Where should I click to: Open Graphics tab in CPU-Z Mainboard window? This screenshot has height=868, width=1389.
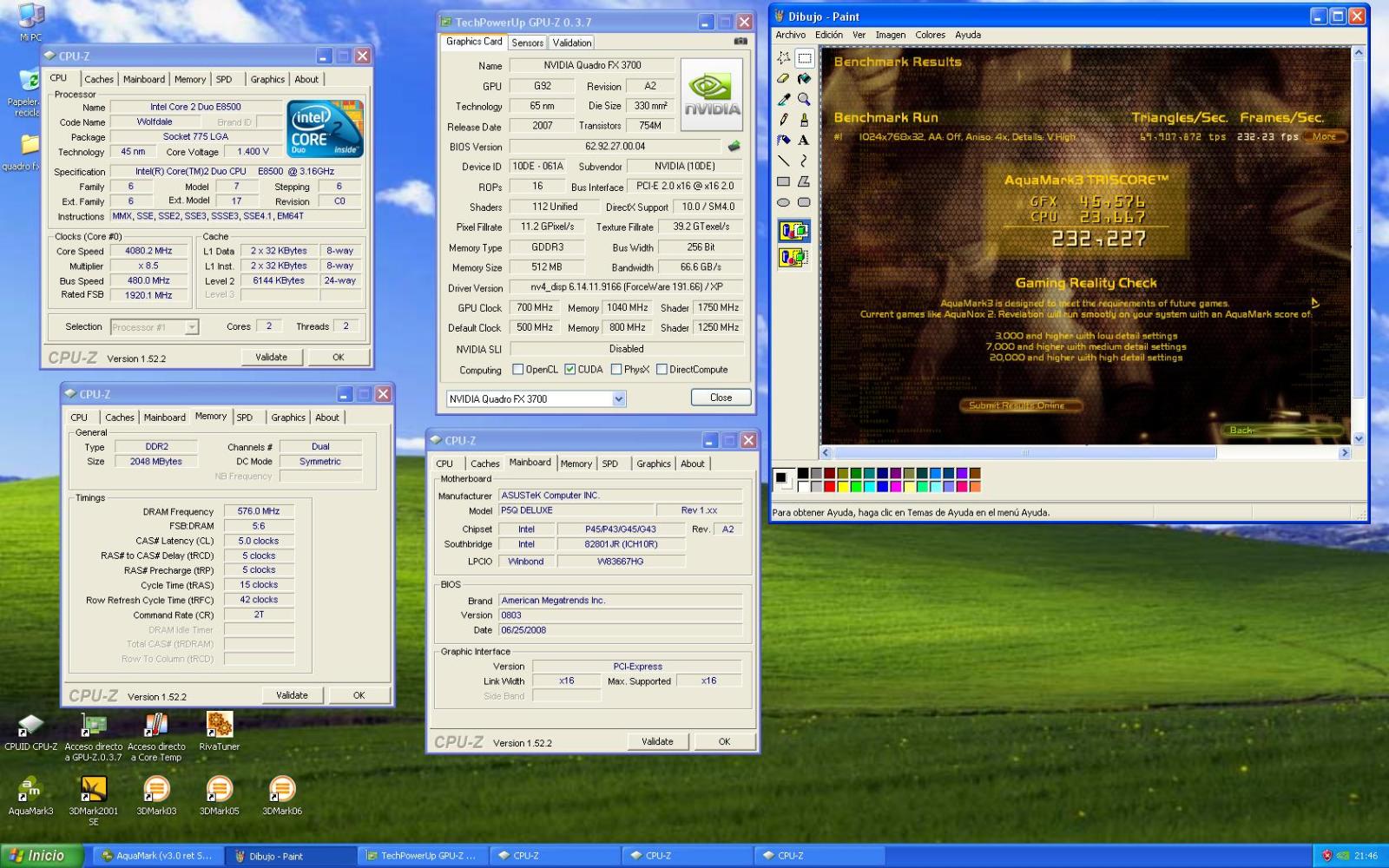click(x=654, y=464)
